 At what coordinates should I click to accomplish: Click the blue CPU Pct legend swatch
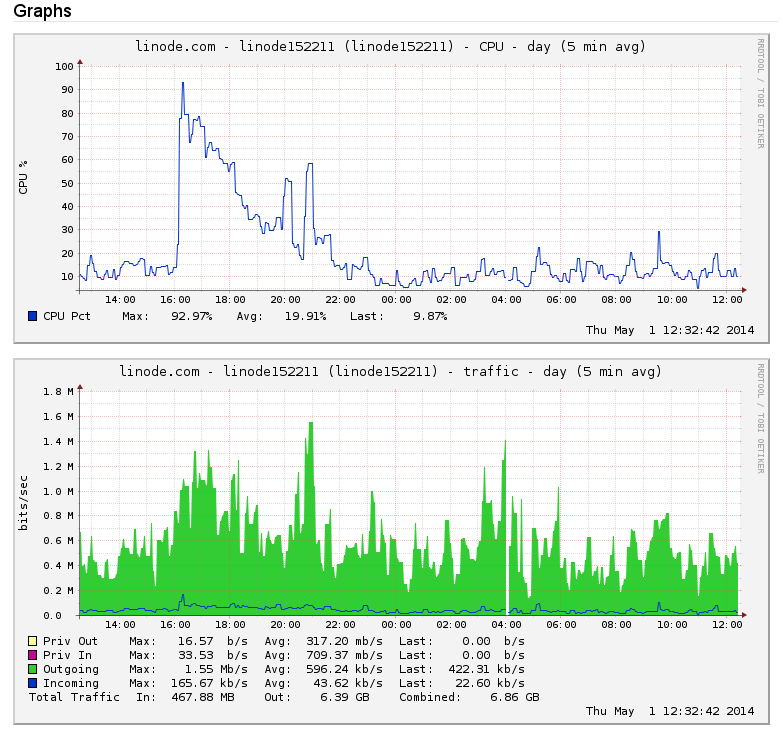point(32,316)
